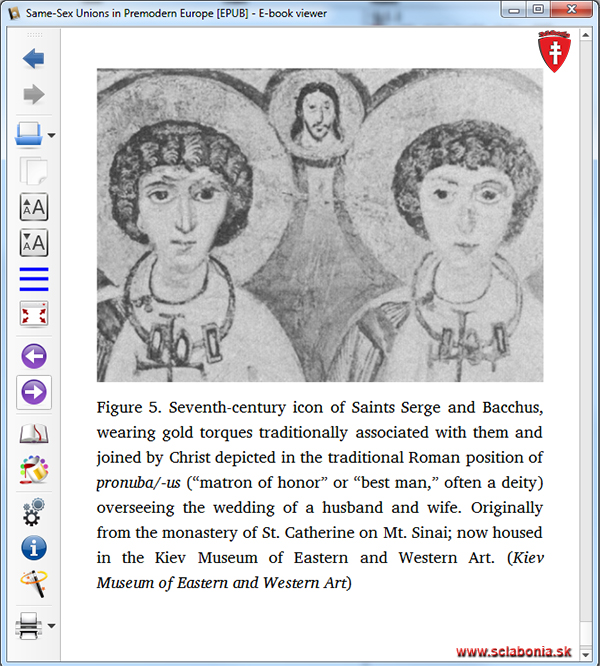This screenshot has height=666, width=600.
Task: Show the Table of Contents
Action: point(34,279)
